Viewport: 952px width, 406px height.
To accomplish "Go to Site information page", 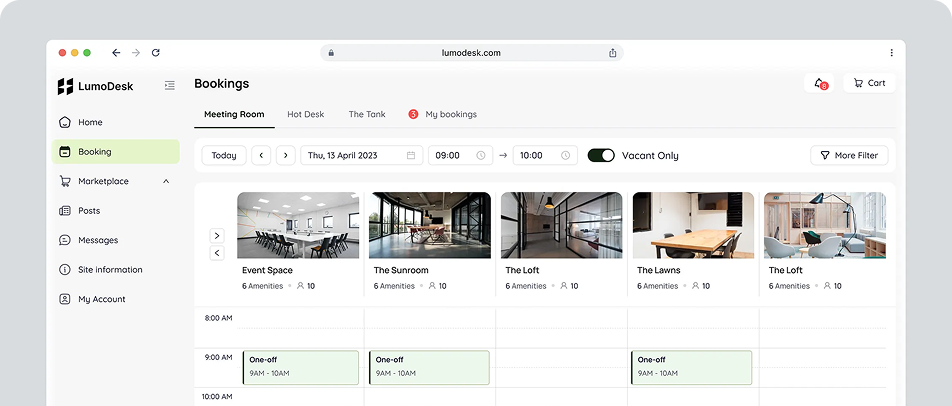I will click(x=110, y=270).
